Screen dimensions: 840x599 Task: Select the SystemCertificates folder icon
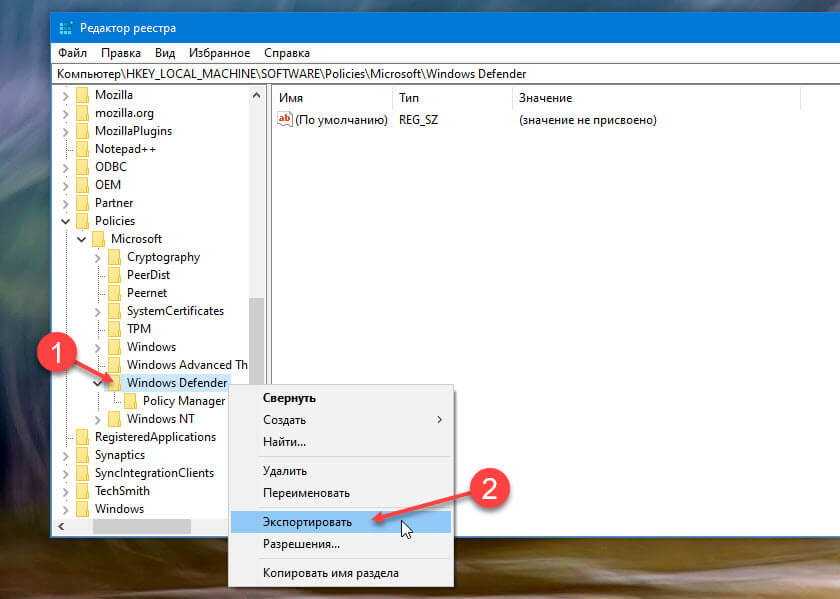[x=115, y=311]
